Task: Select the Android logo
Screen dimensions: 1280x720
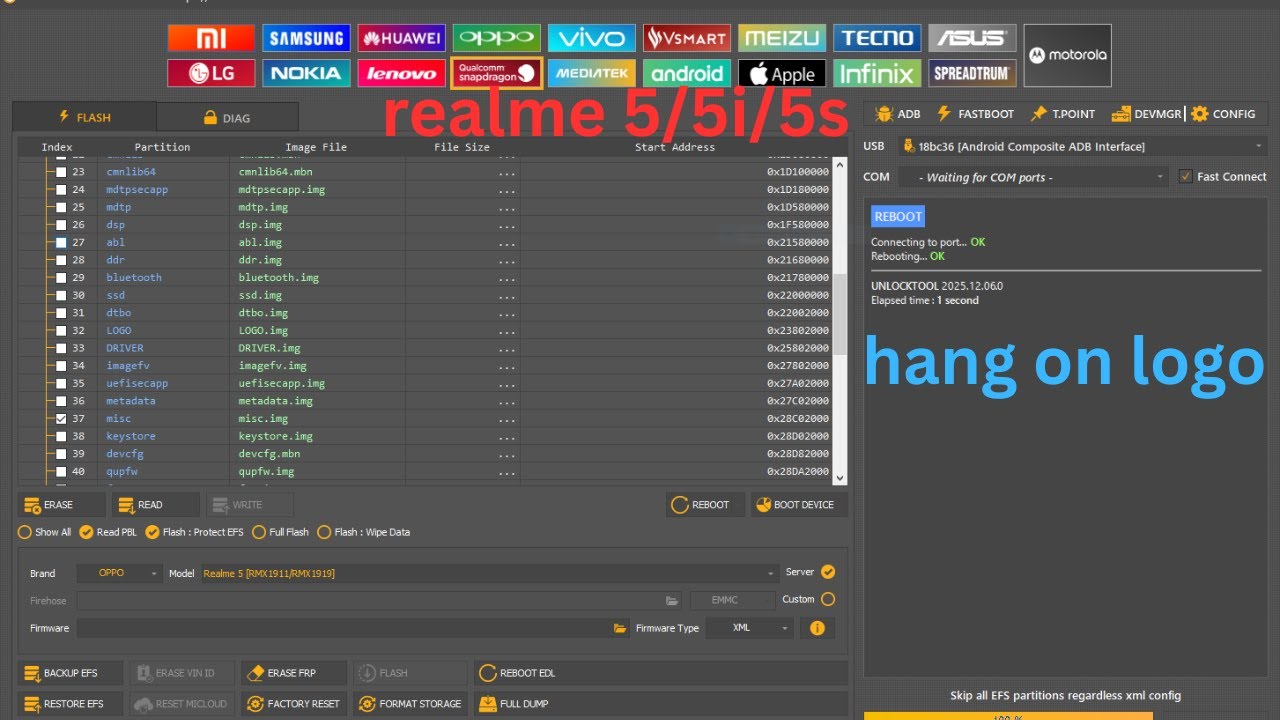Action: [x=687, y=73]
